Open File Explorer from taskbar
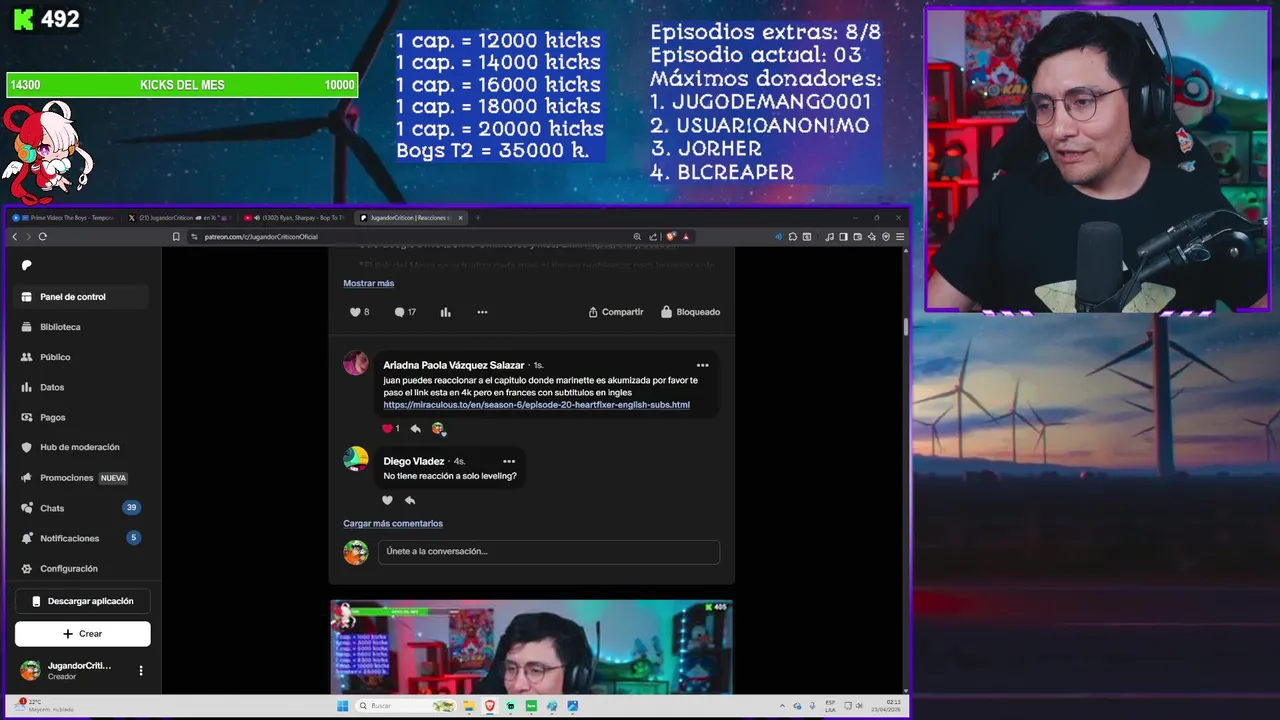This screenshot has height=720, width=1280. [470, 706]
